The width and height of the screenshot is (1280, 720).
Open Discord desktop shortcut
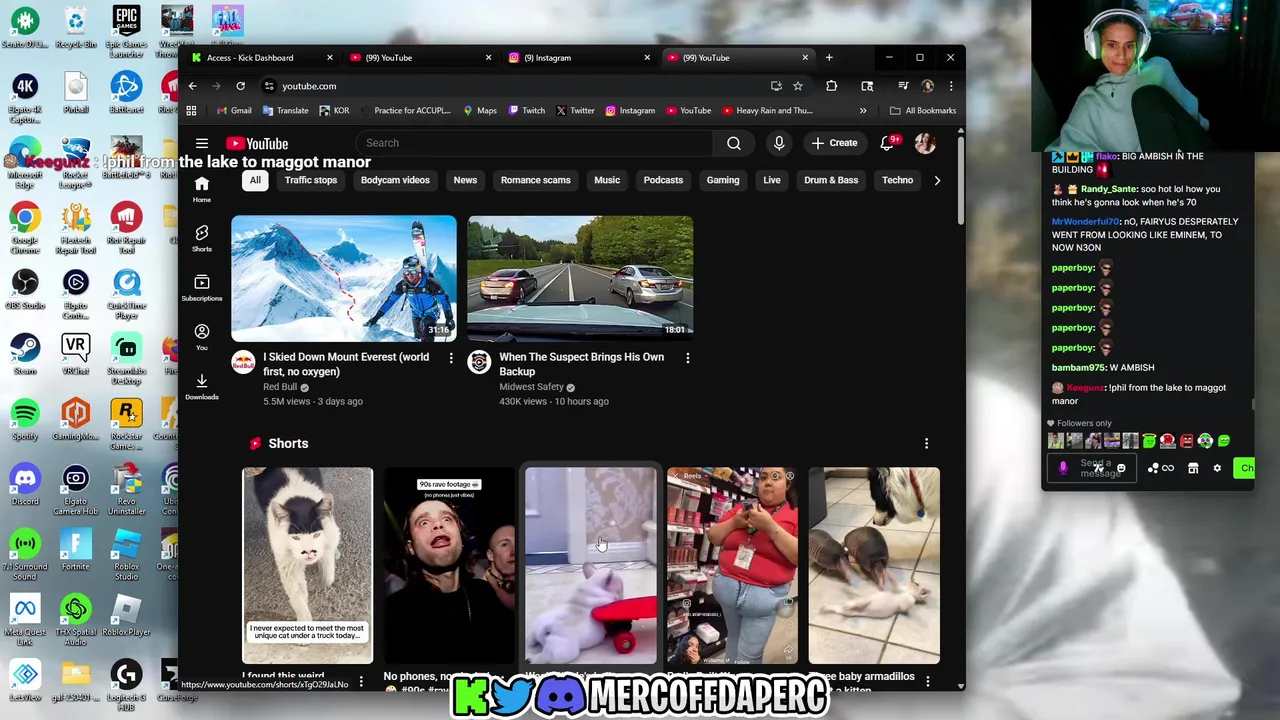coord(25,483)
